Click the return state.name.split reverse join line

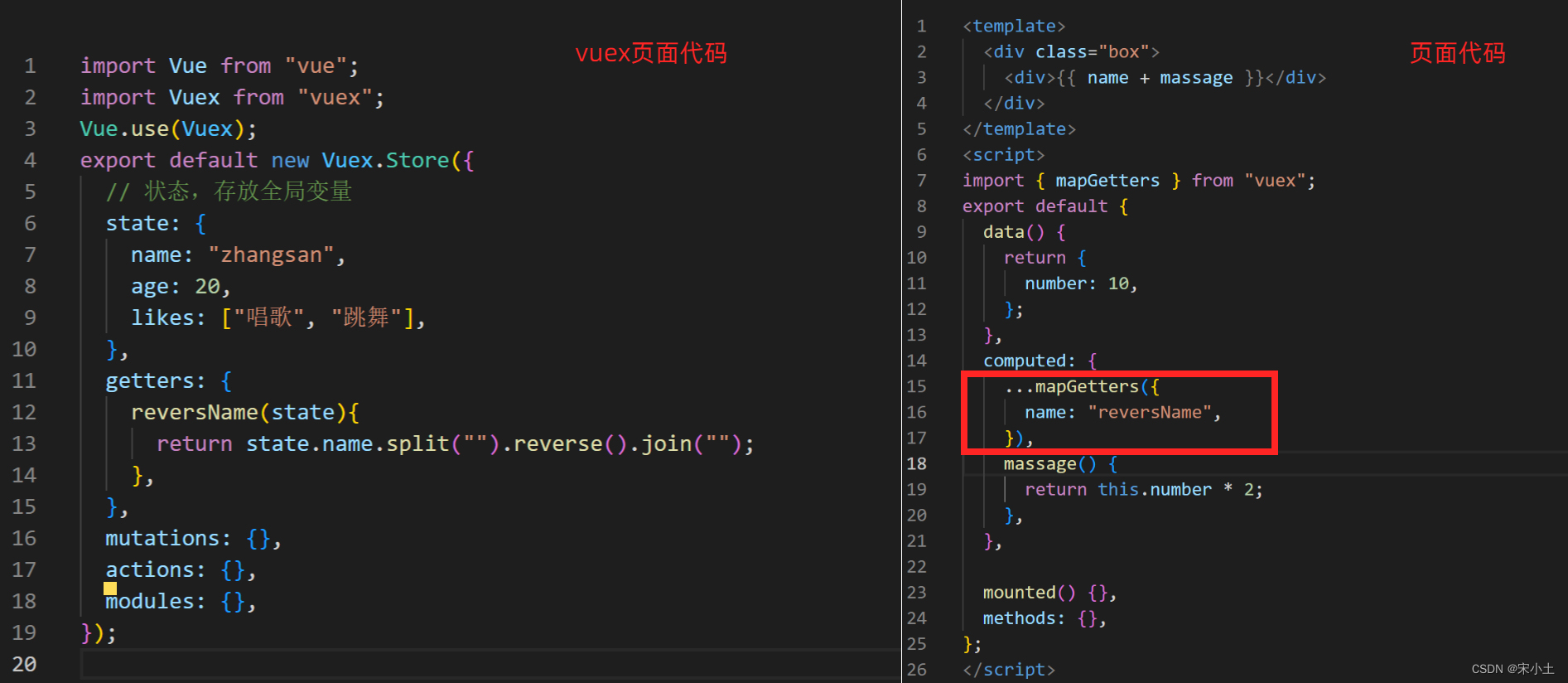[456, 443]
